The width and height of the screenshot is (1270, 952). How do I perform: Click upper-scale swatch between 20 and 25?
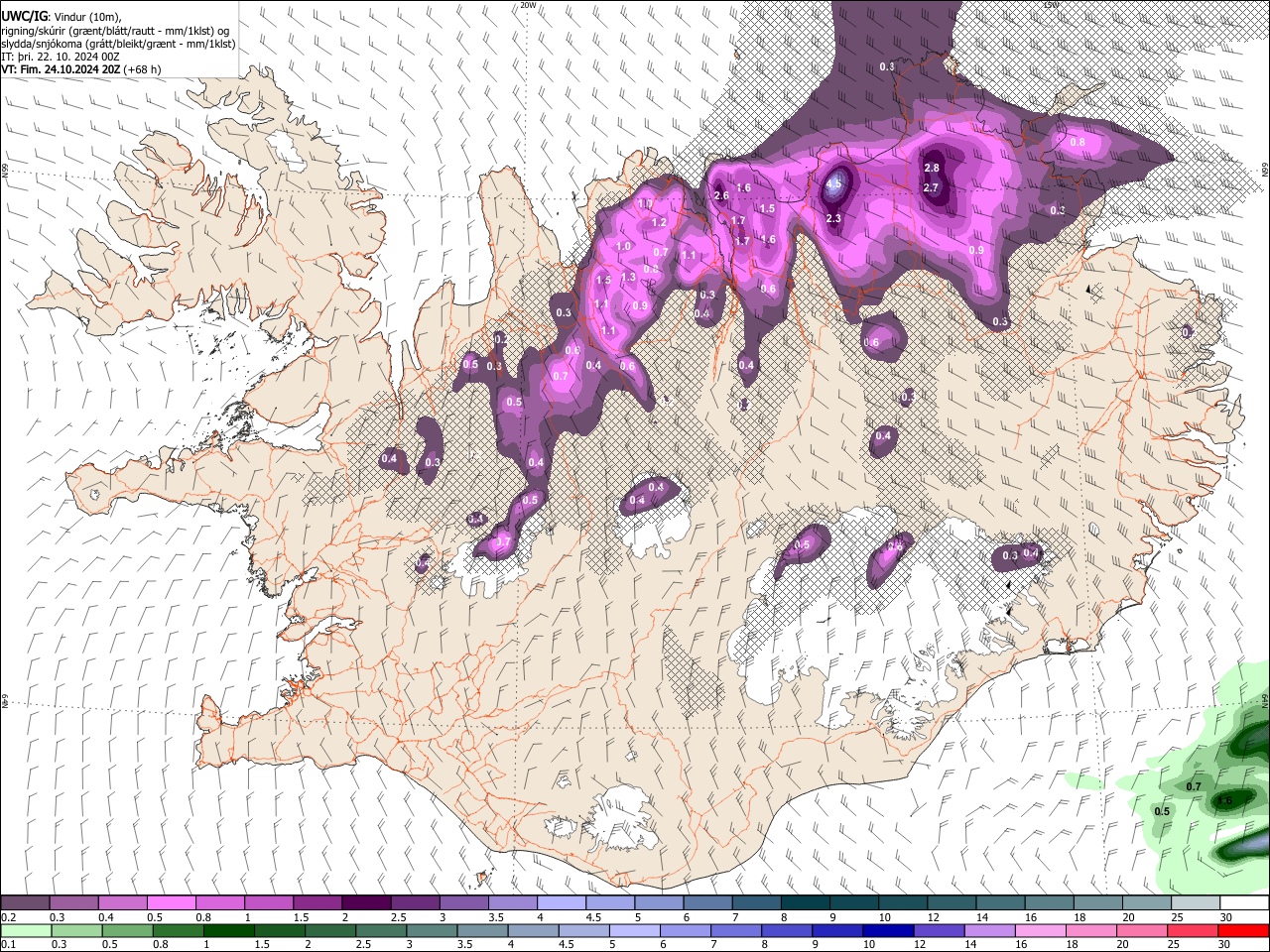(1146, 902)
